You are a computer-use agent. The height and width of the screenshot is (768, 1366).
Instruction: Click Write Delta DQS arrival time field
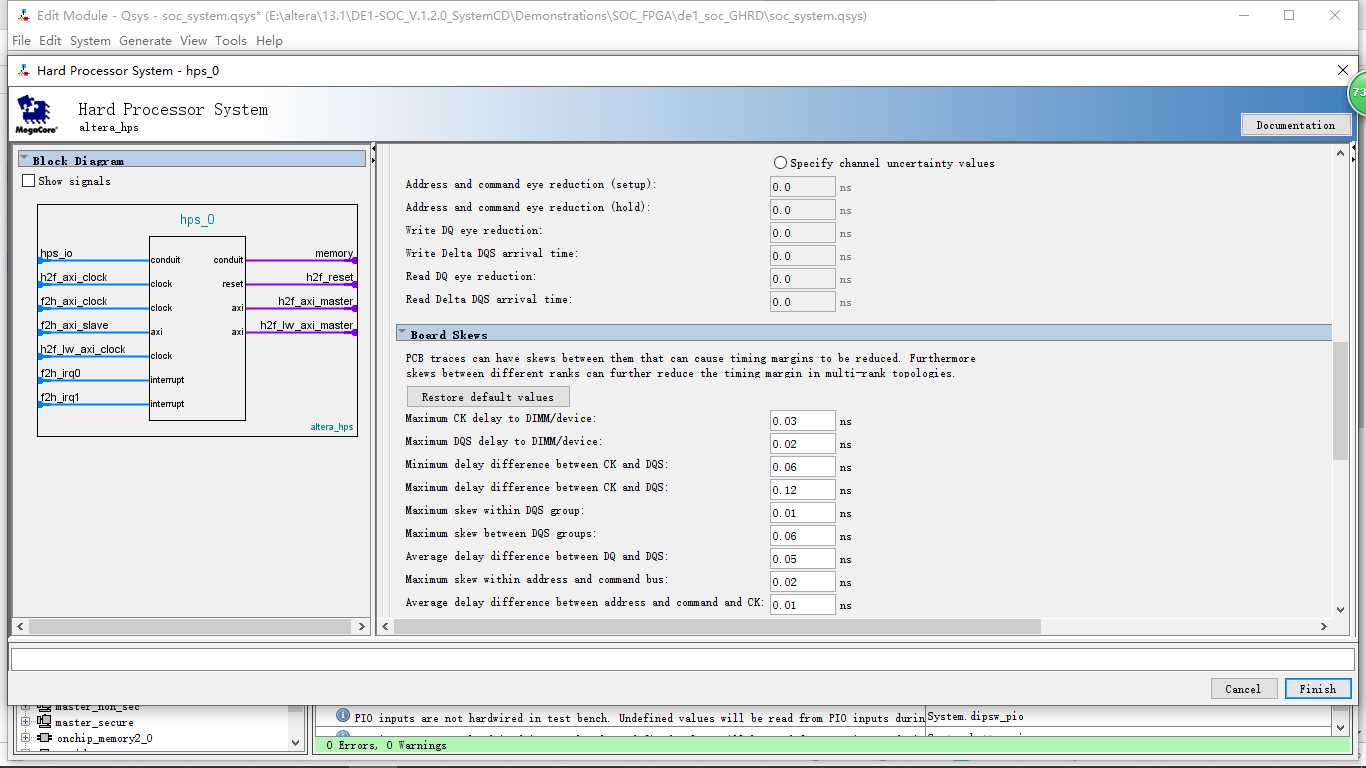802,256
